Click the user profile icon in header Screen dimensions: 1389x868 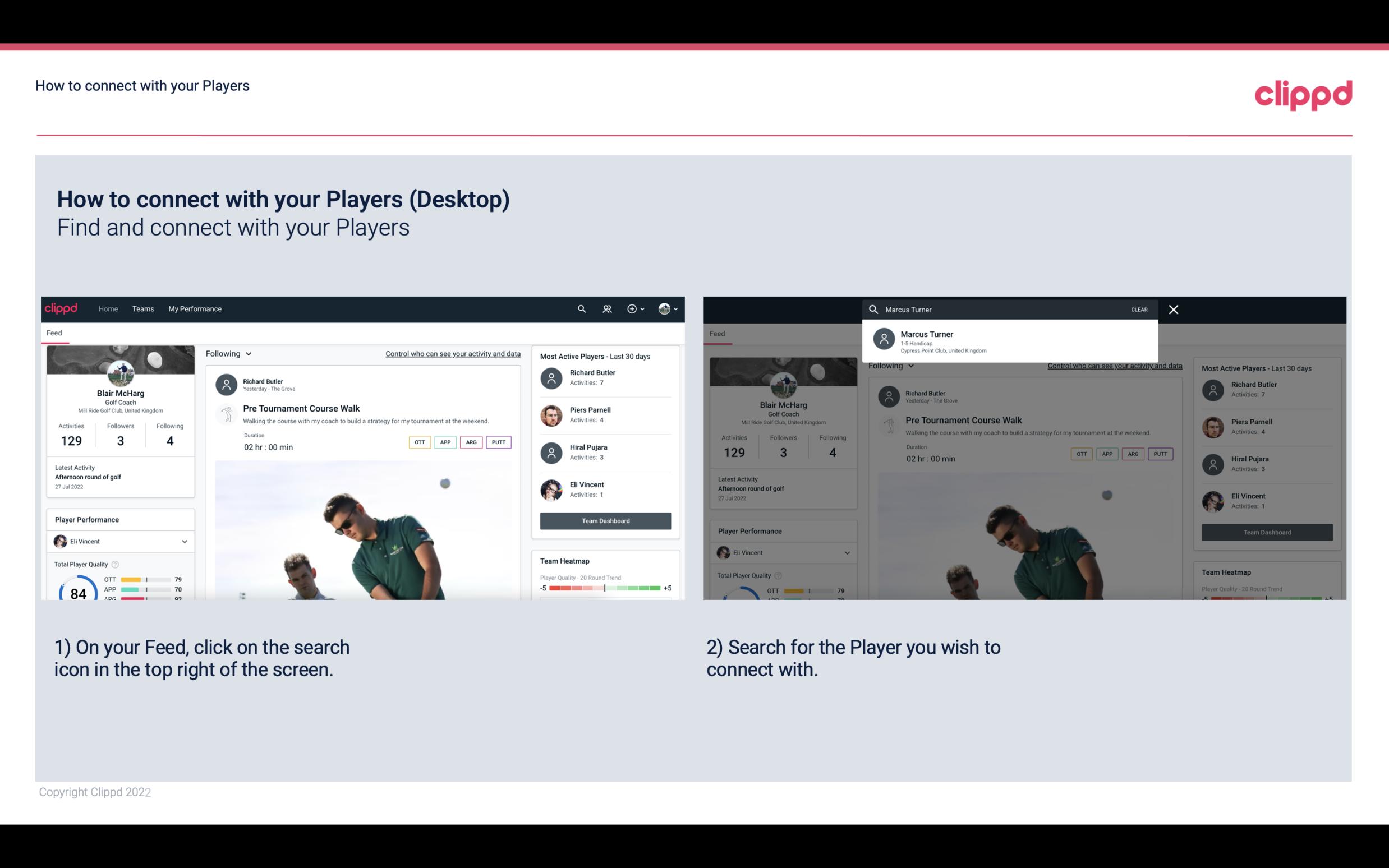[x=664, y=308]
